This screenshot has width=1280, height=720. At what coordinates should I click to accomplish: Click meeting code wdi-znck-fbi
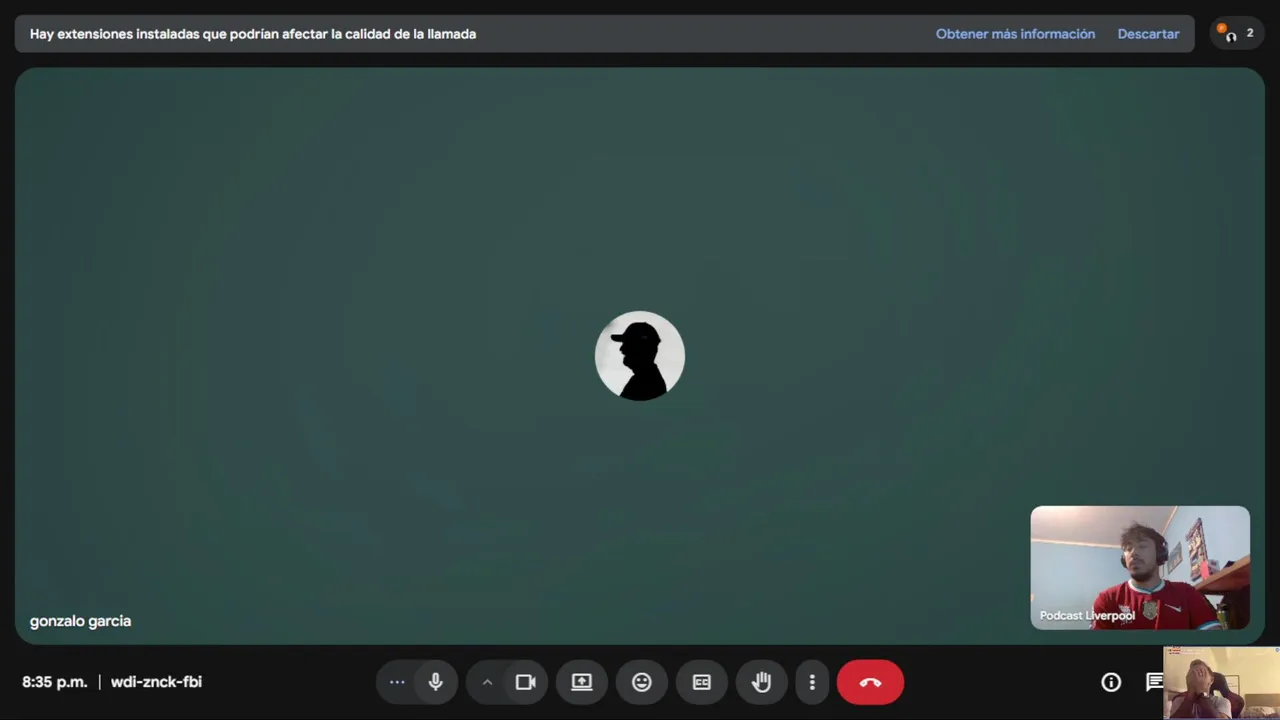156,682
